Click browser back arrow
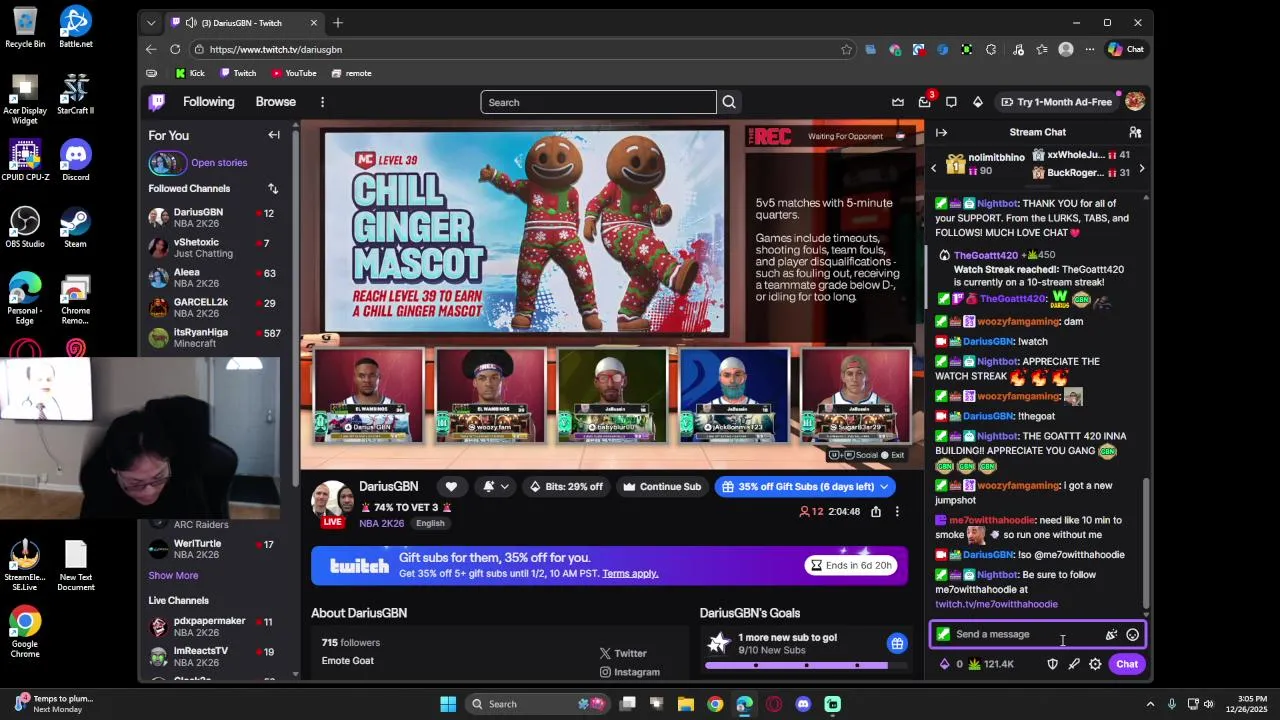The width and height of the screenshot is (1280, 720). point(151,49)
